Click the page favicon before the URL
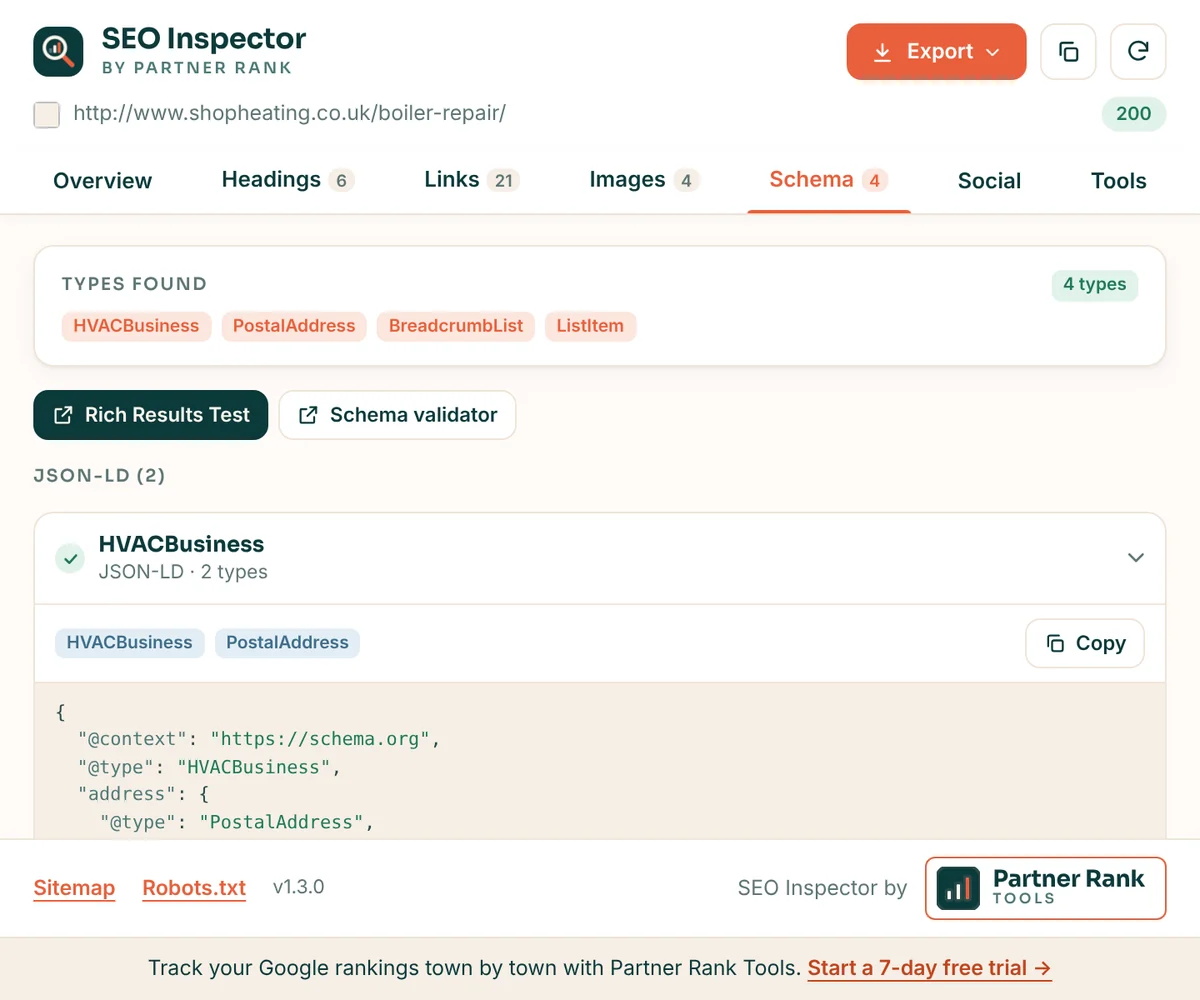The width and height of the screenshot is (1200, 1000). point(46,114)
